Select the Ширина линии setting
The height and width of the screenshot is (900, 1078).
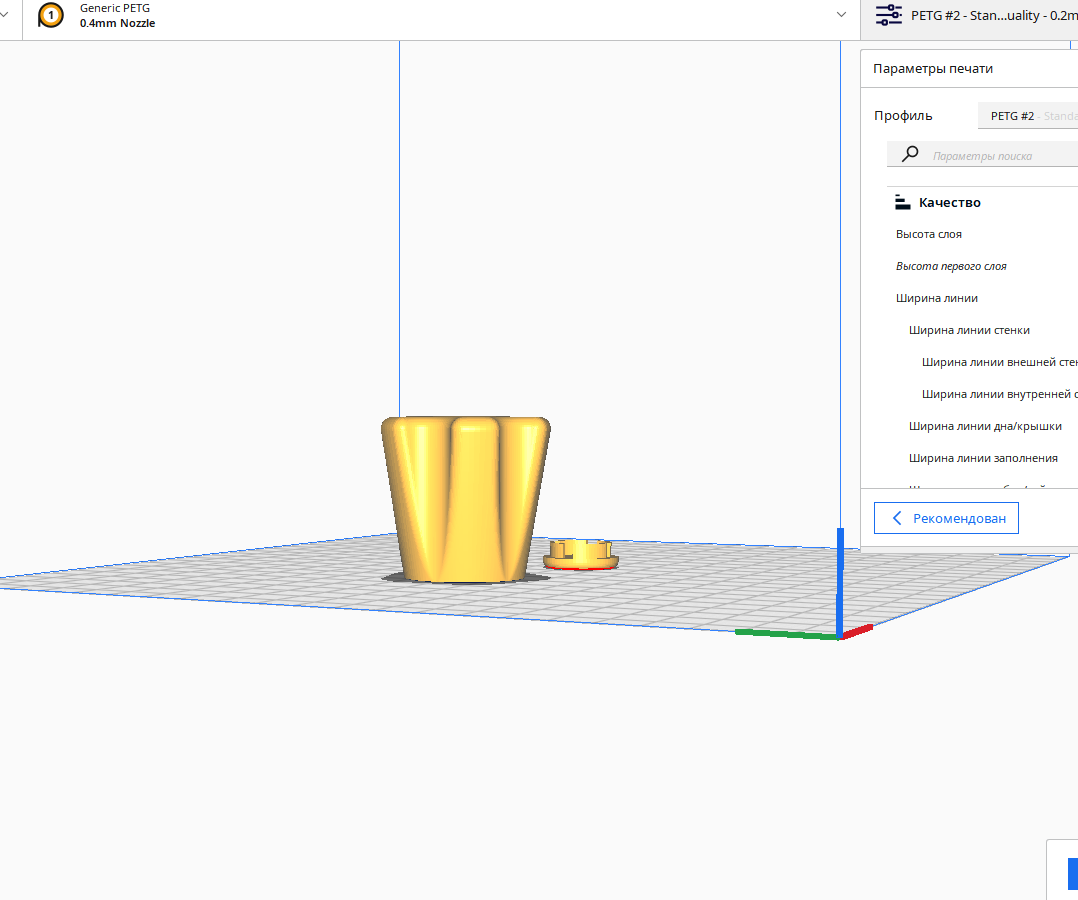pyautogui.click(x=937, y=298)
